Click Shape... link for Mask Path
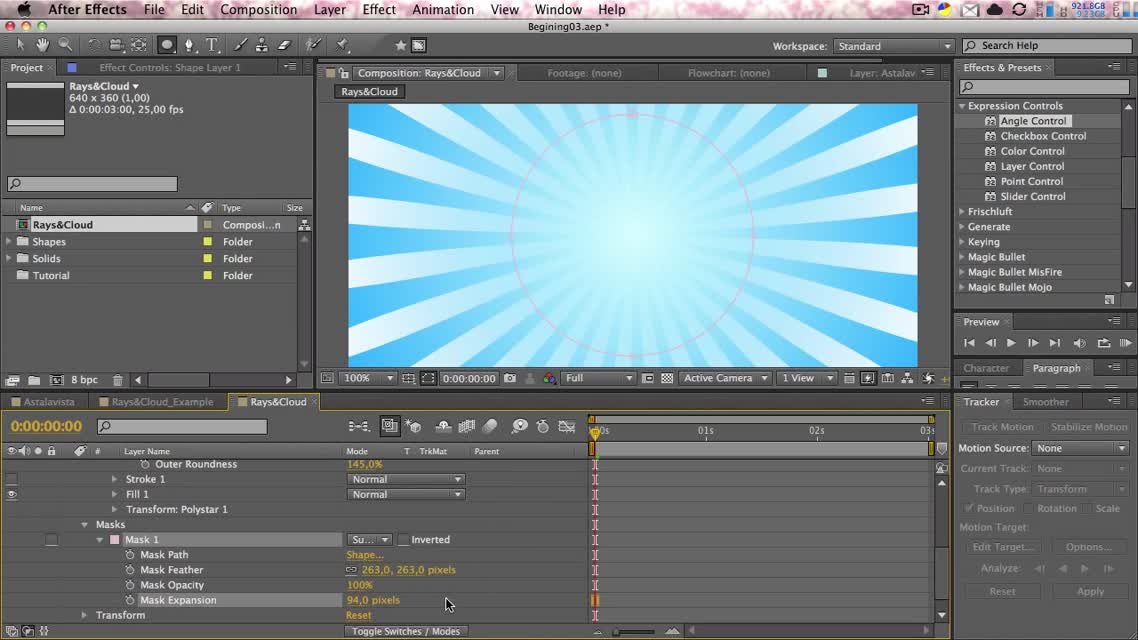Image resolution: width=1138 pixels, height=640 pixels. pos(365,554)
